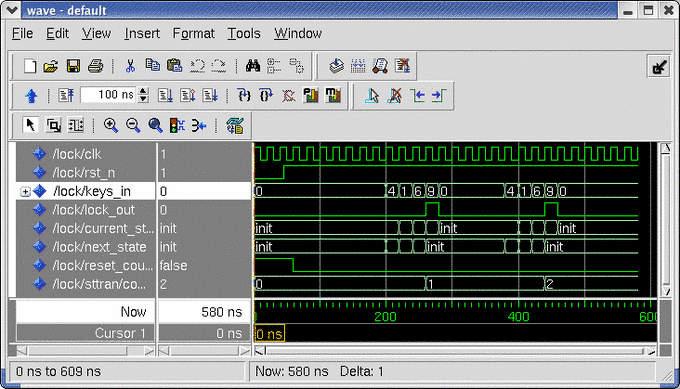Screen dimensions: 680x389
Task: Click the blue Restart up-arrow icon
Action: tap(31, 95)
